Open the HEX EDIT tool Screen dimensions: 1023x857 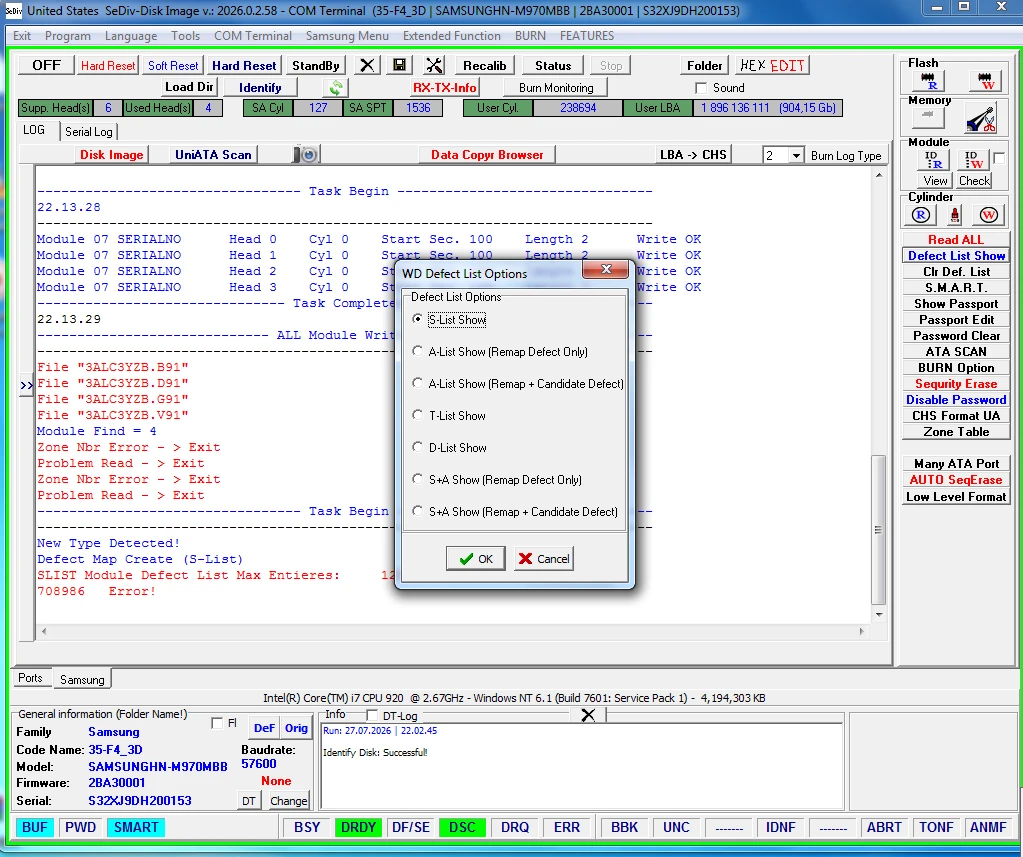click(772, 65)
